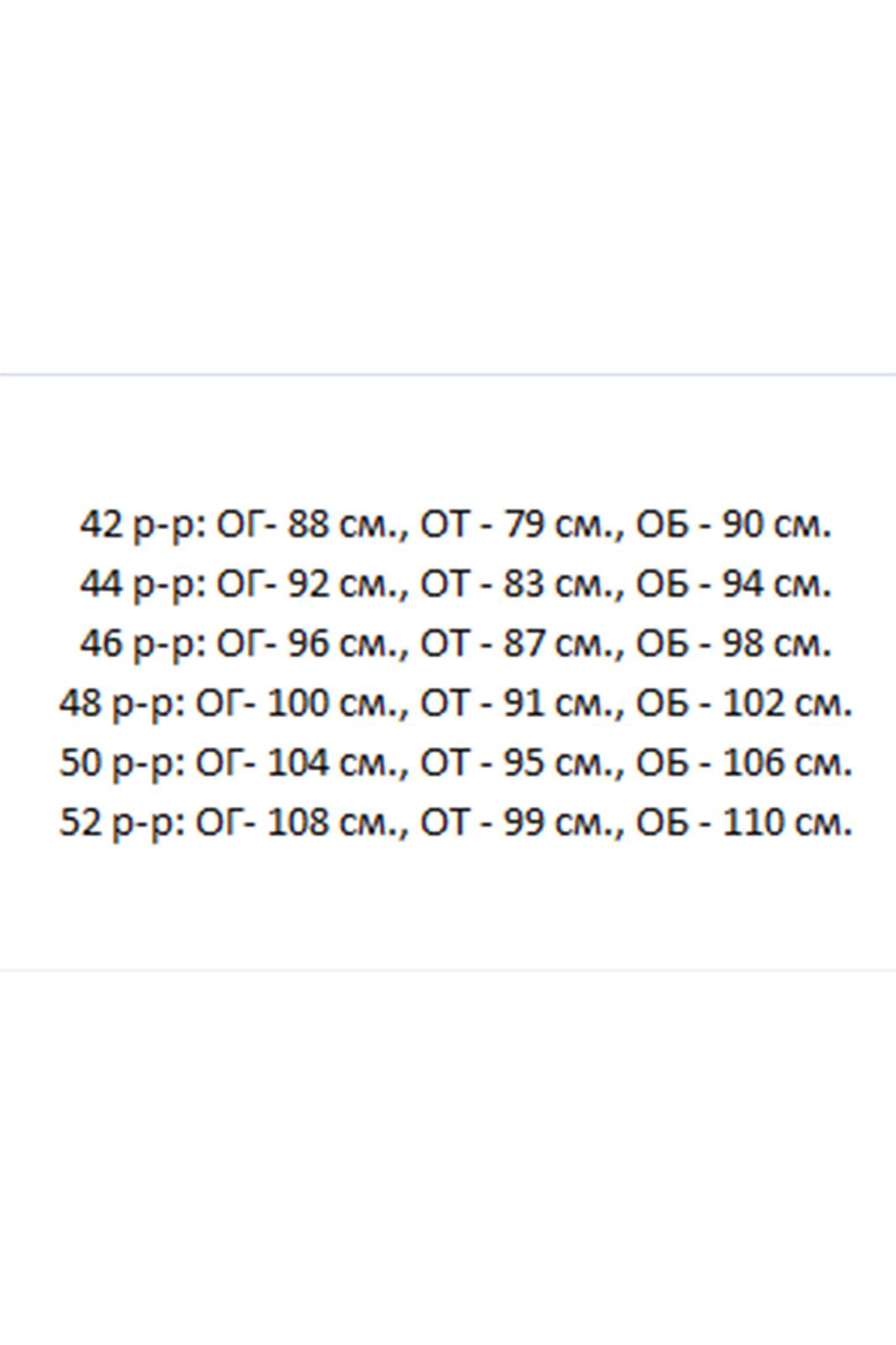This screenshot has height=1345, width=896.
Task: Click the 52 р-р size row
Action: point(456,822)
